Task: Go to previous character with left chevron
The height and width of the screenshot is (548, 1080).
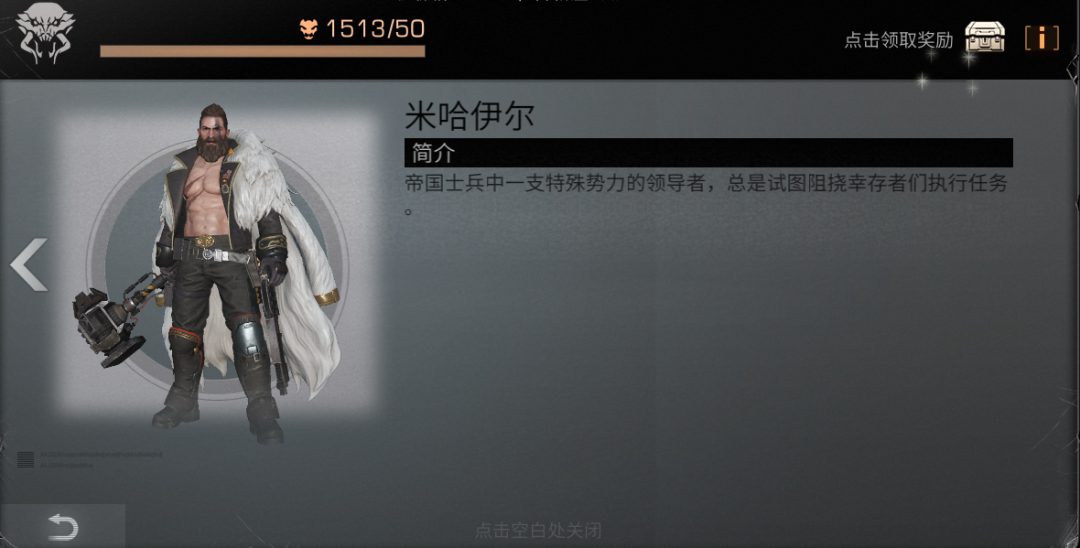Action: pyautogui.click(x=29, y=264)
